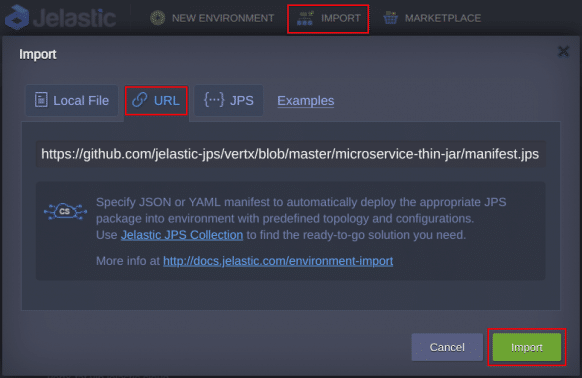This screenshot has width=582, height=378.
Task: Open the JPS tab
Action: click(x=229, y=101)
